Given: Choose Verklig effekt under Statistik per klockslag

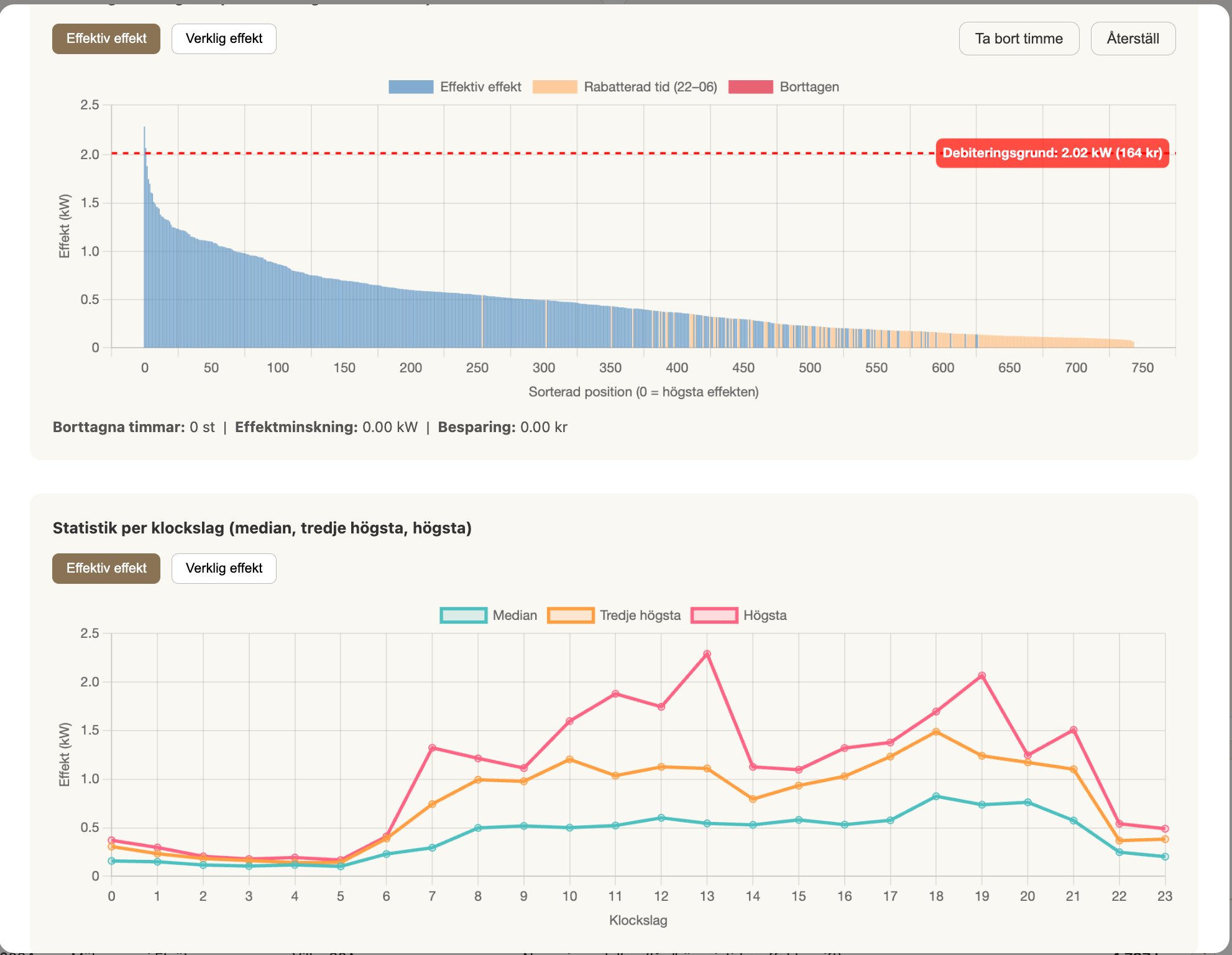Looking at the screenshot, I should [224, 568].
